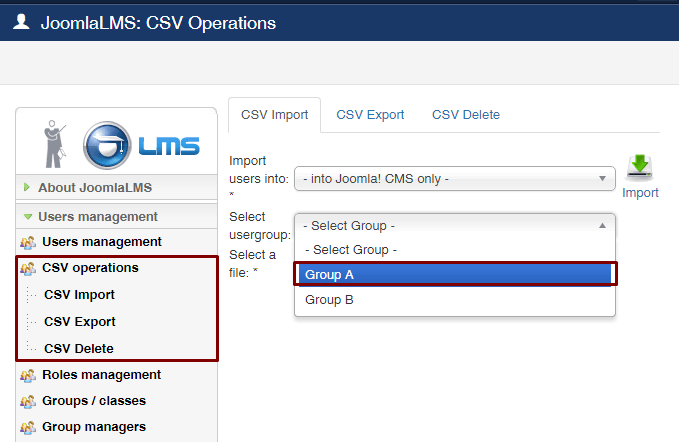Viewport: 679px width, 442px height.
Task: Click the teacher figure icon in sidebar
Action: 55,144
